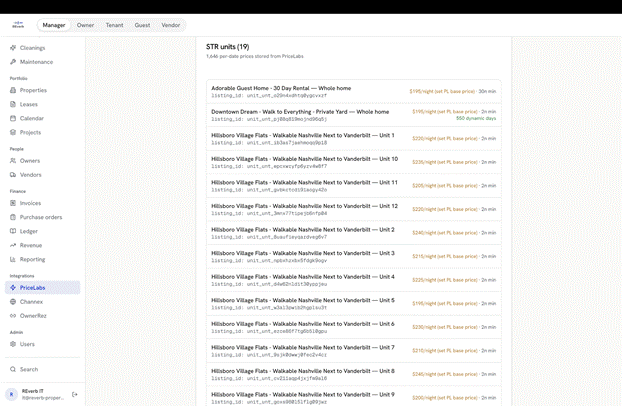Open the OwnerRez integration
The width and height of the screenshot is (622, 406).
click(x=42, y=316)
